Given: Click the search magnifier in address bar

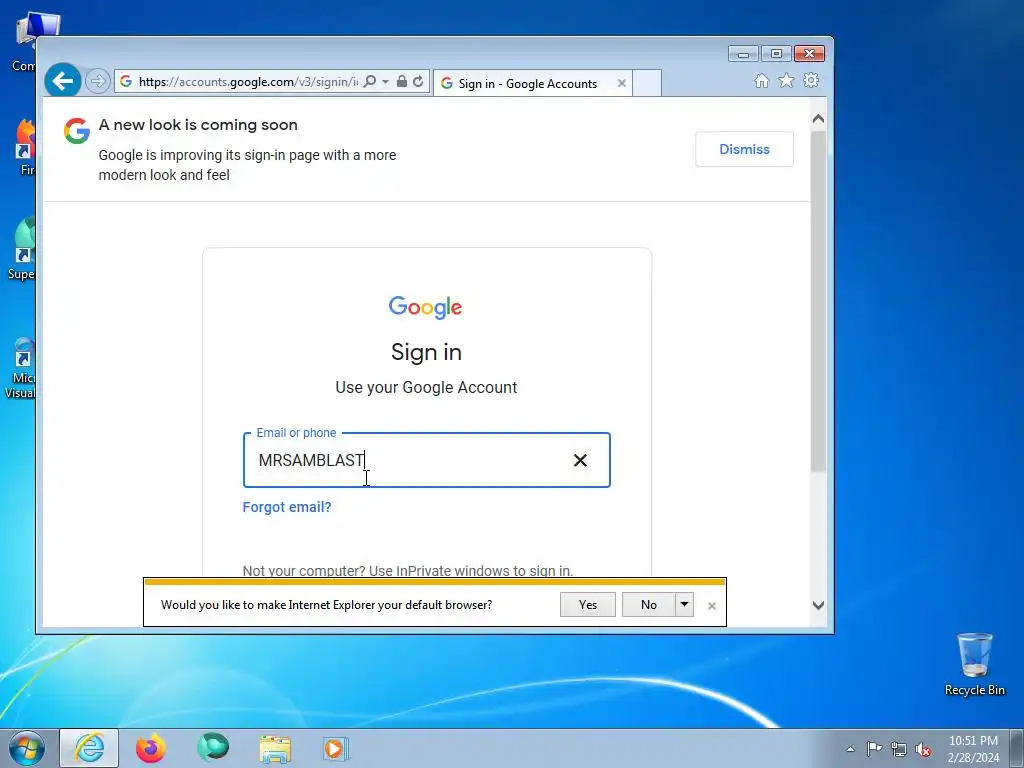Looking at the screenshot, I should pos(370,81).
